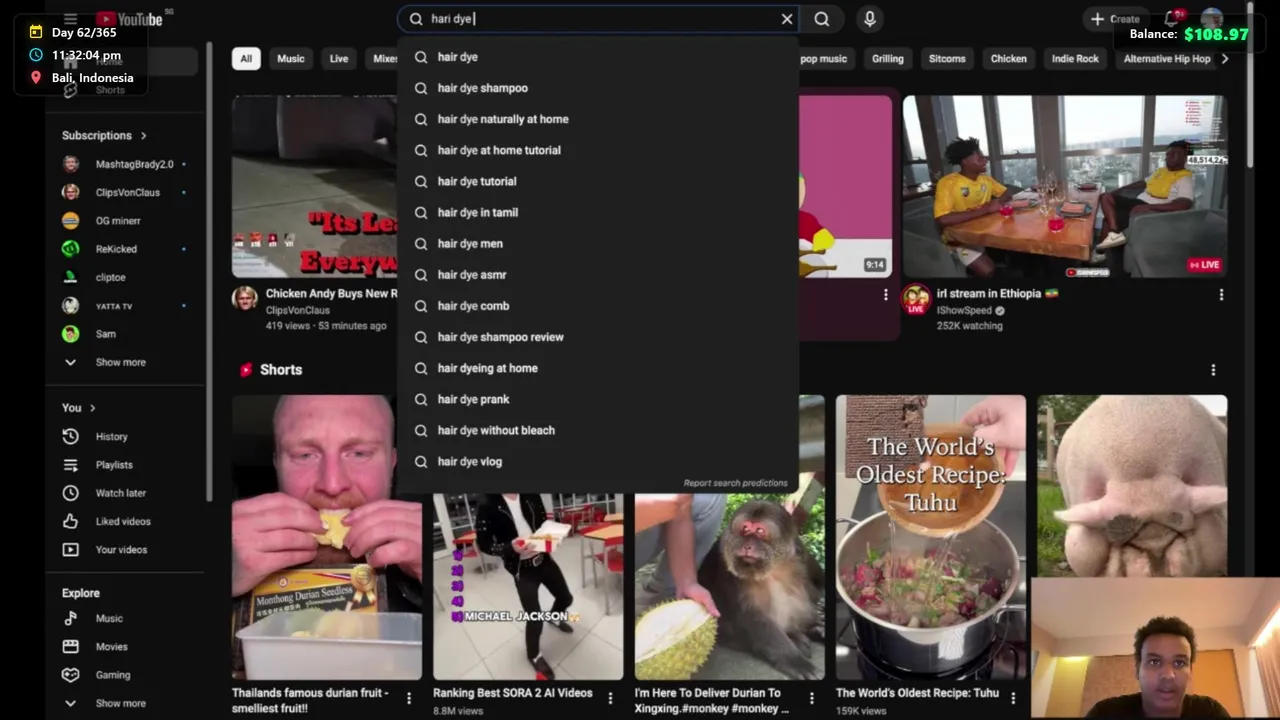Open options for Thailands durian short
The image size is (1280, 720).
[x=408, y=698]
